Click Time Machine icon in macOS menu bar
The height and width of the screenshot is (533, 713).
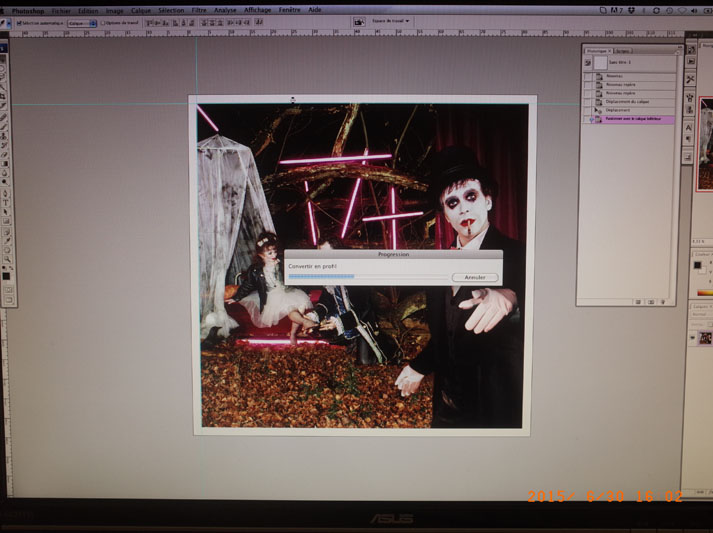pos(669,10)
